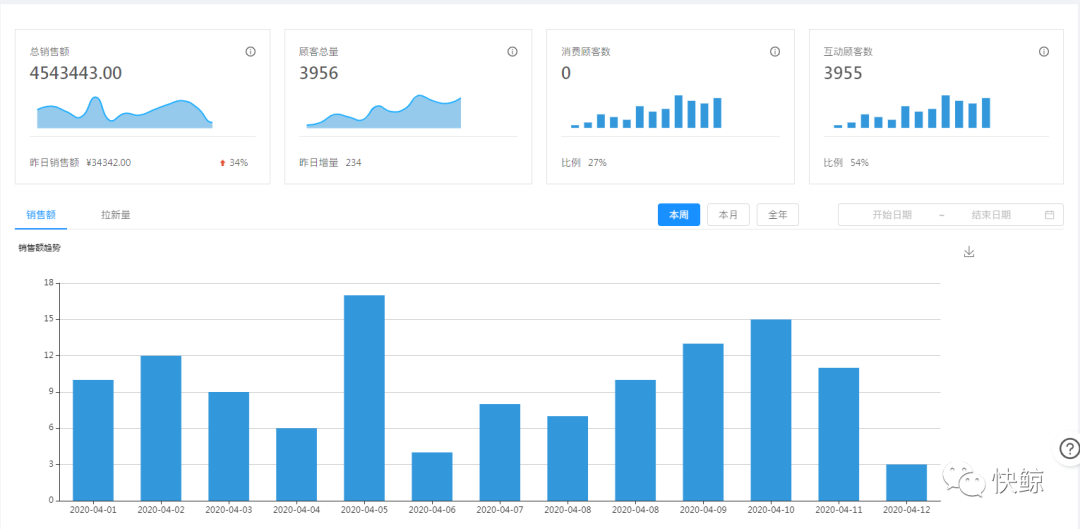The height and width of the screenshot is (529, 1080).
Task: Switch to the 拉新量 tab
Action: click(115, 214)
